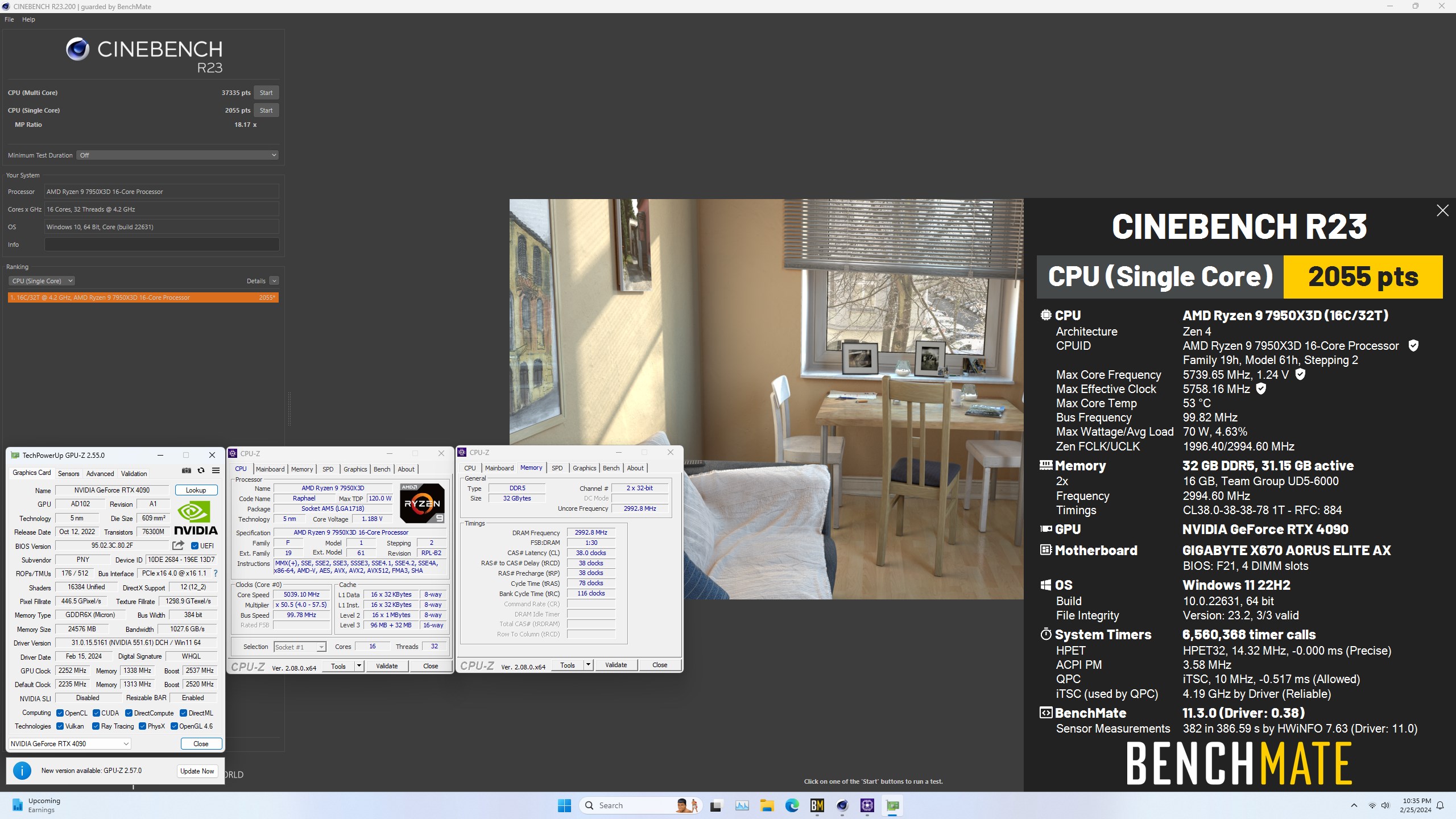Viewport: 1456px width, 819px height.
Task: Expand the Details dropdown in Ranking
Action: pyautogui.click(x=274, y=281)
